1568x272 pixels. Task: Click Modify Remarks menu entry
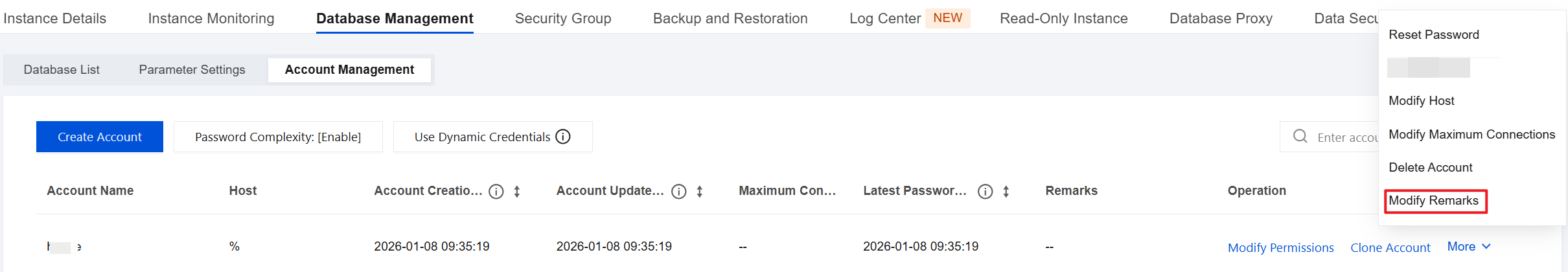coord(1434,201)
